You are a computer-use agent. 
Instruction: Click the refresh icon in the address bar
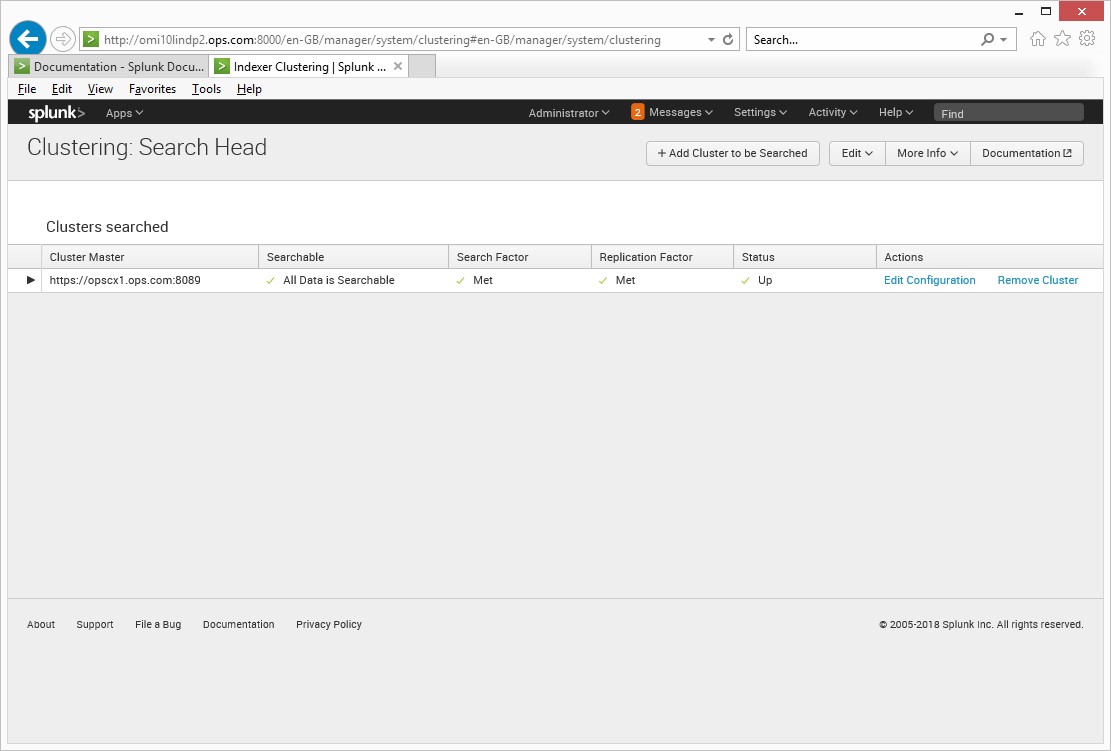[x=728, y=40]
